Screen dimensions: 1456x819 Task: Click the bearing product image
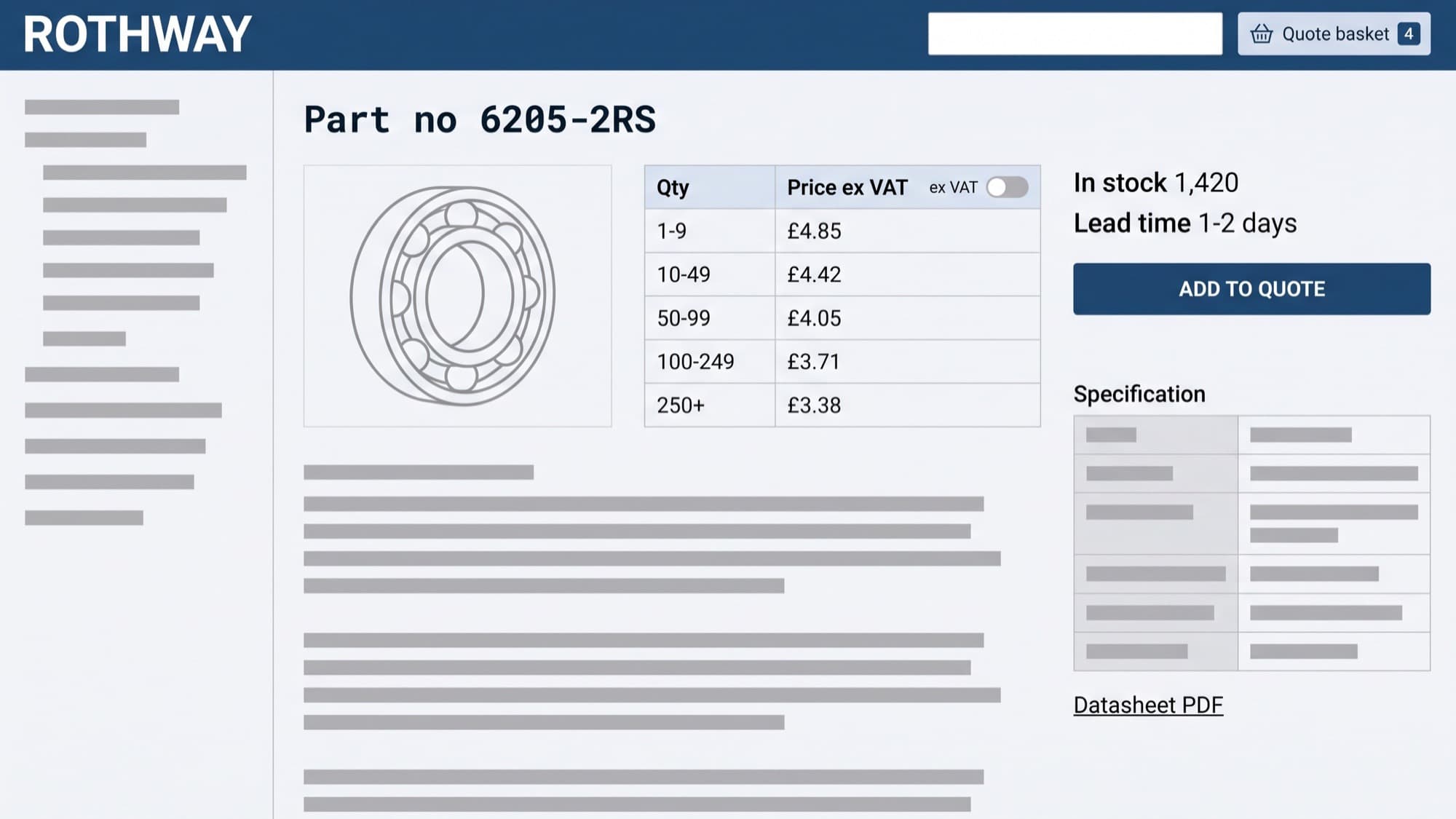point(457,296)
